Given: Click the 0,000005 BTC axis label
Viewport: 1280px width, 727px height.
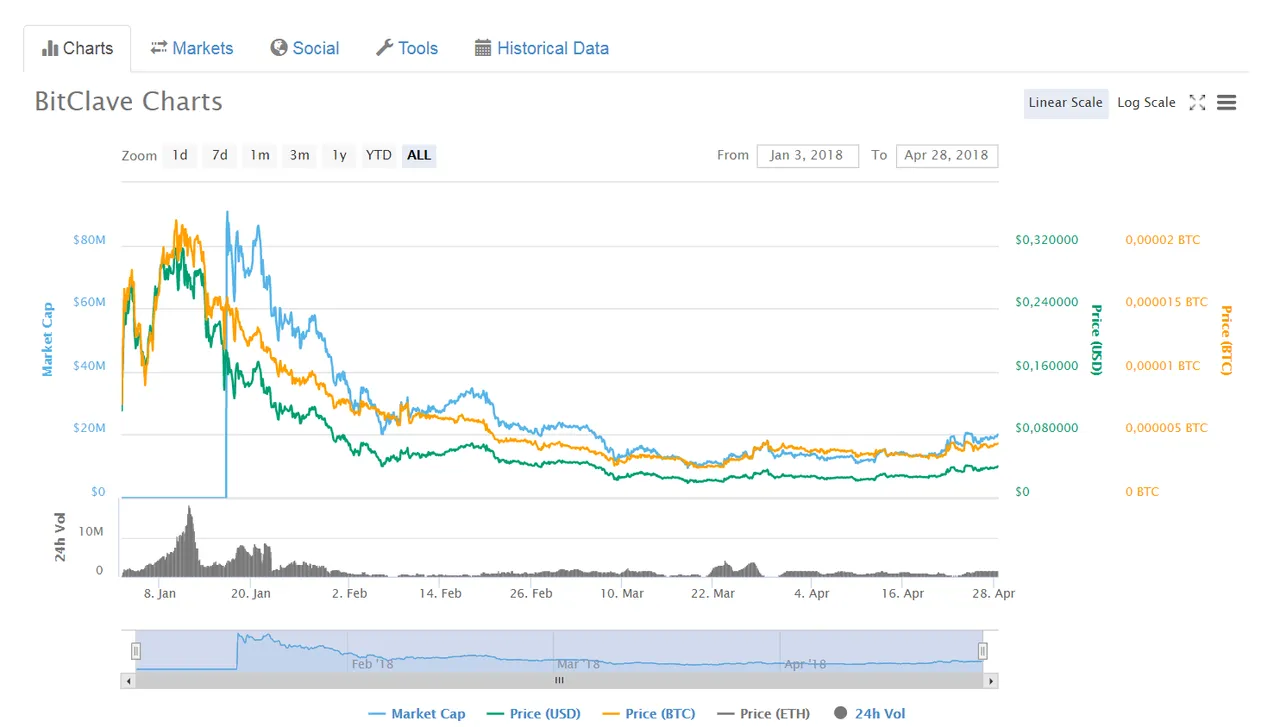Looking at the screenshot, I should (1167, 428).
